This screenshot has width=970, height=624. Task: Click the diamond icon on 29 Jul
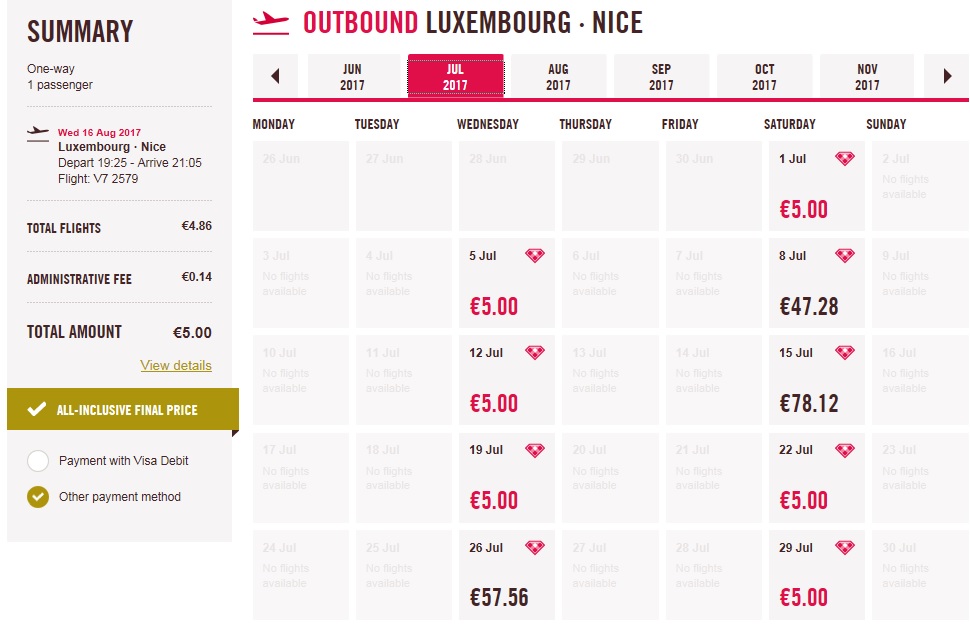(x=844, y=547)
